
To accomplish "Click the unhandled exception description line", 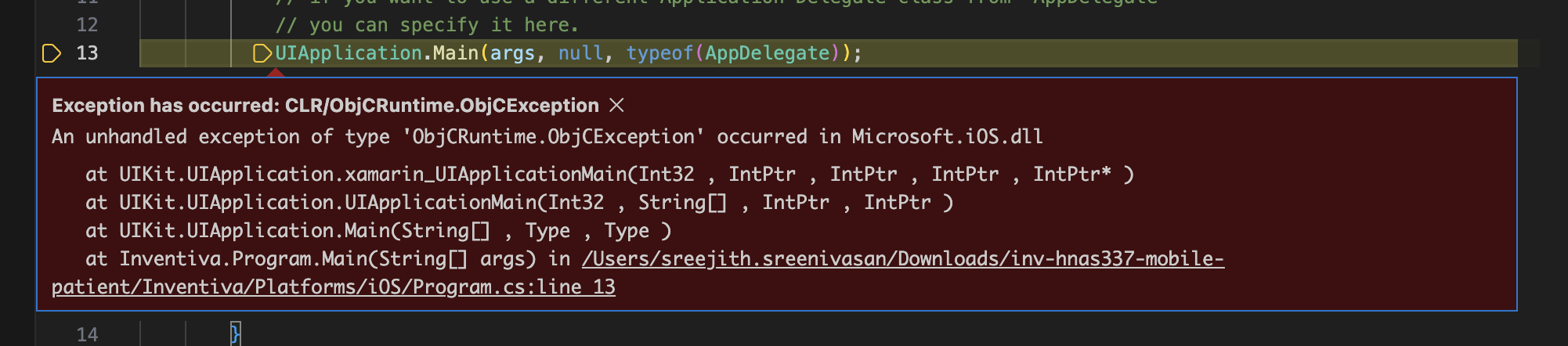I will 547,137.
